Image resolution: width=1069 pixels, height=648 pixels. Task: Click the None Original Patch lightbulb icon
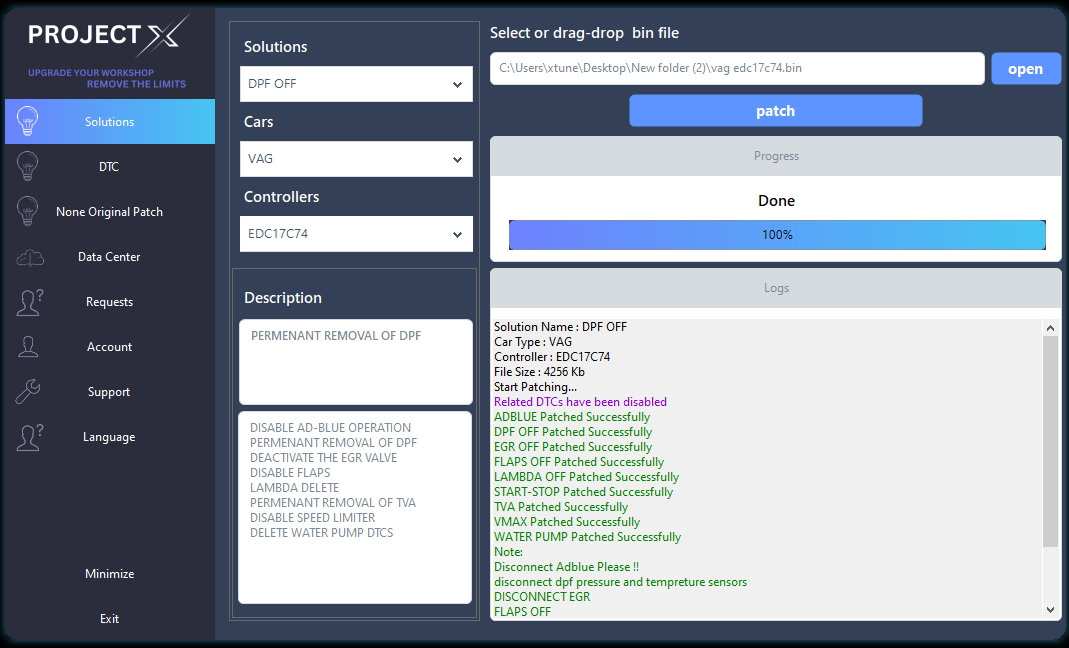27,211
